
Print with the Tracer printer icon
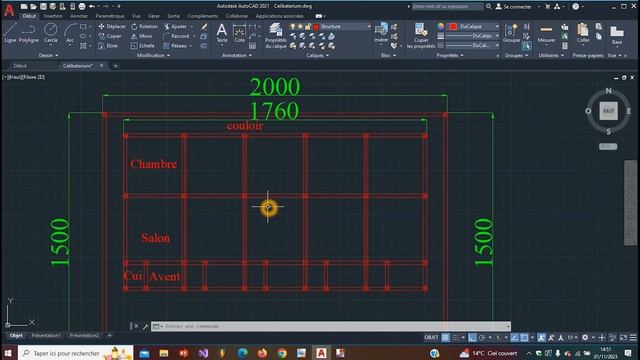82,7
